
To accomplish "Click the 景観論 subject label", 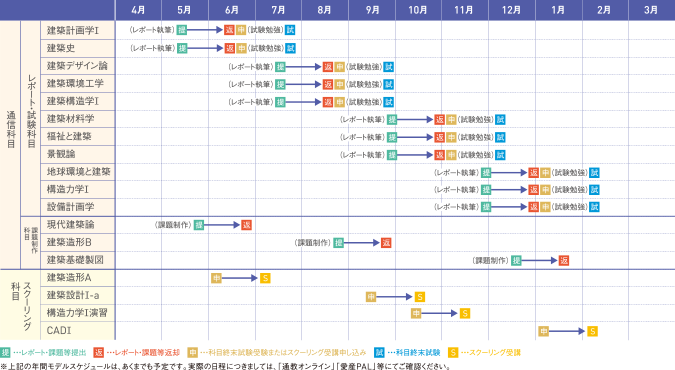I will tap(61, 154).
